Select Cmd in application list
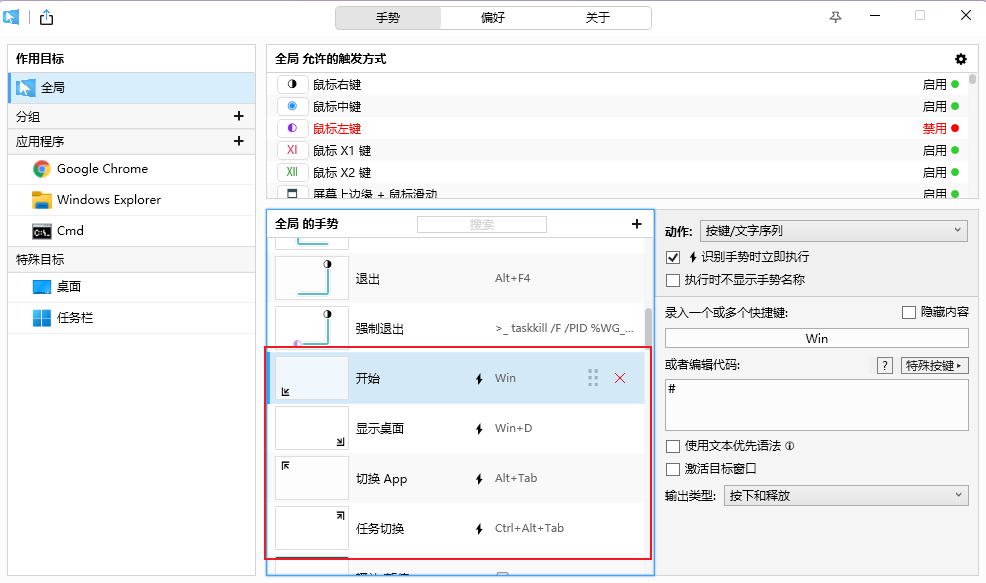986x583 pixels. (x=131, y=231)
